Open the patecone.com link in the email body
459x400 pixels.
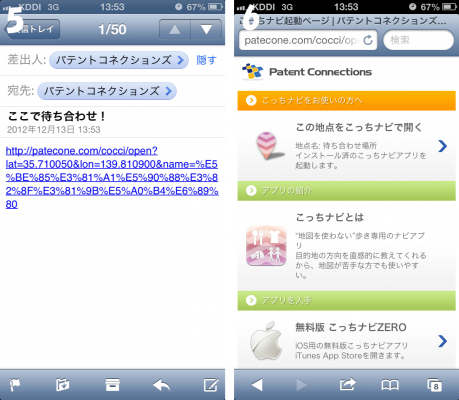[x=112, y=177]
